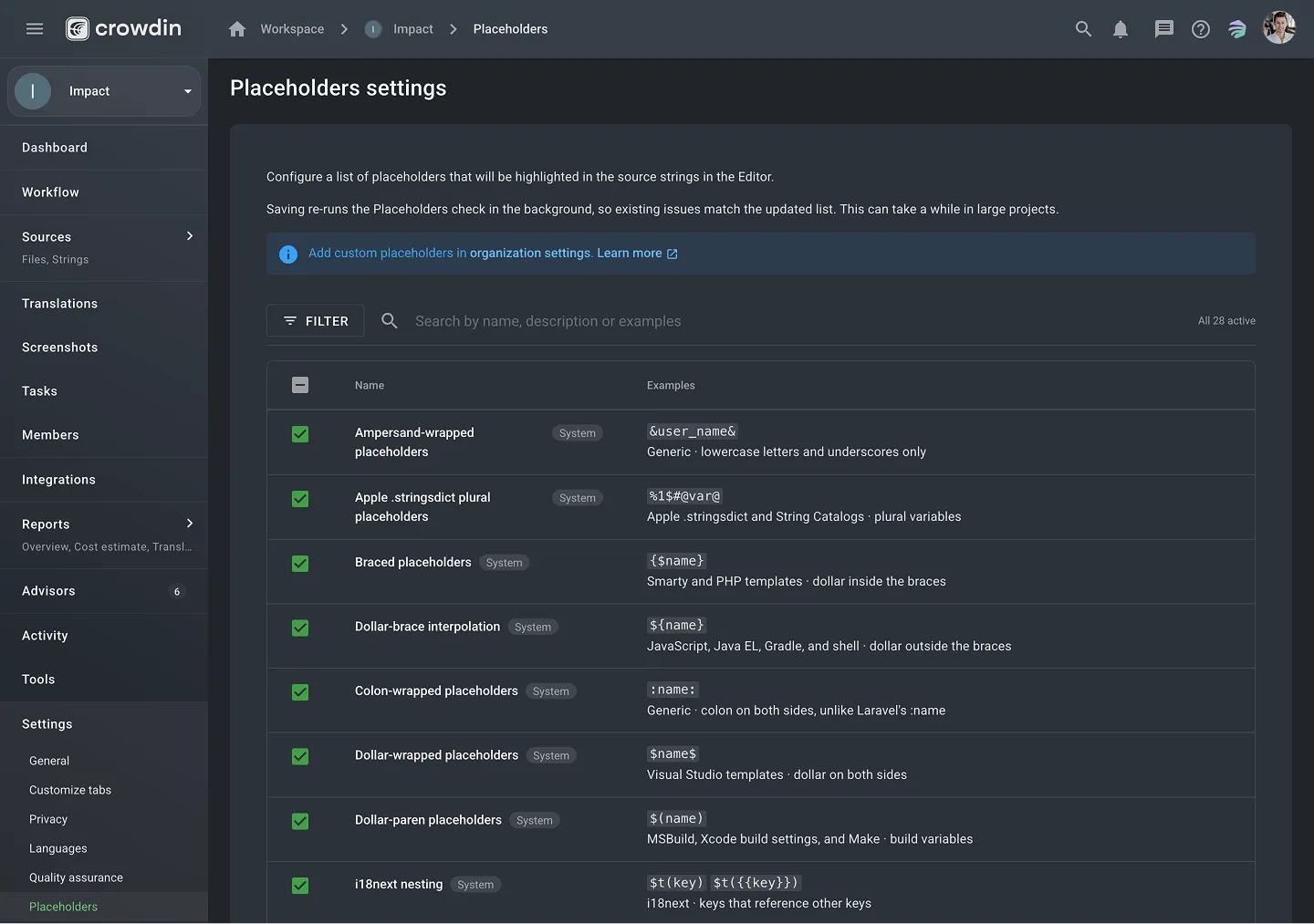1314x924 pixels.
Task: Uncheck Apple .stringsdict plural placeholders
Action: pos(300,499)
